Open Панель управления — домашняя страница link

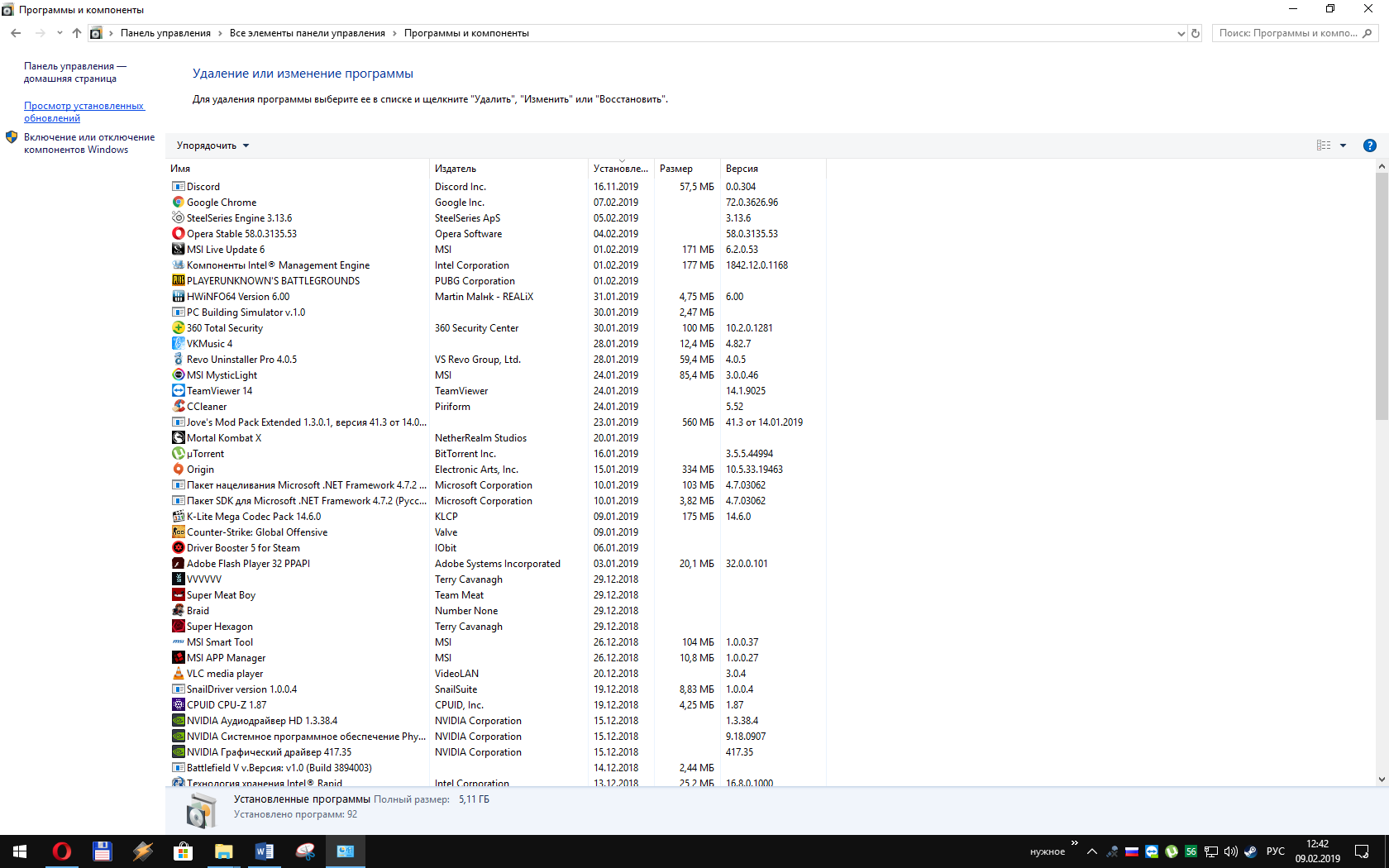point(75,73)
